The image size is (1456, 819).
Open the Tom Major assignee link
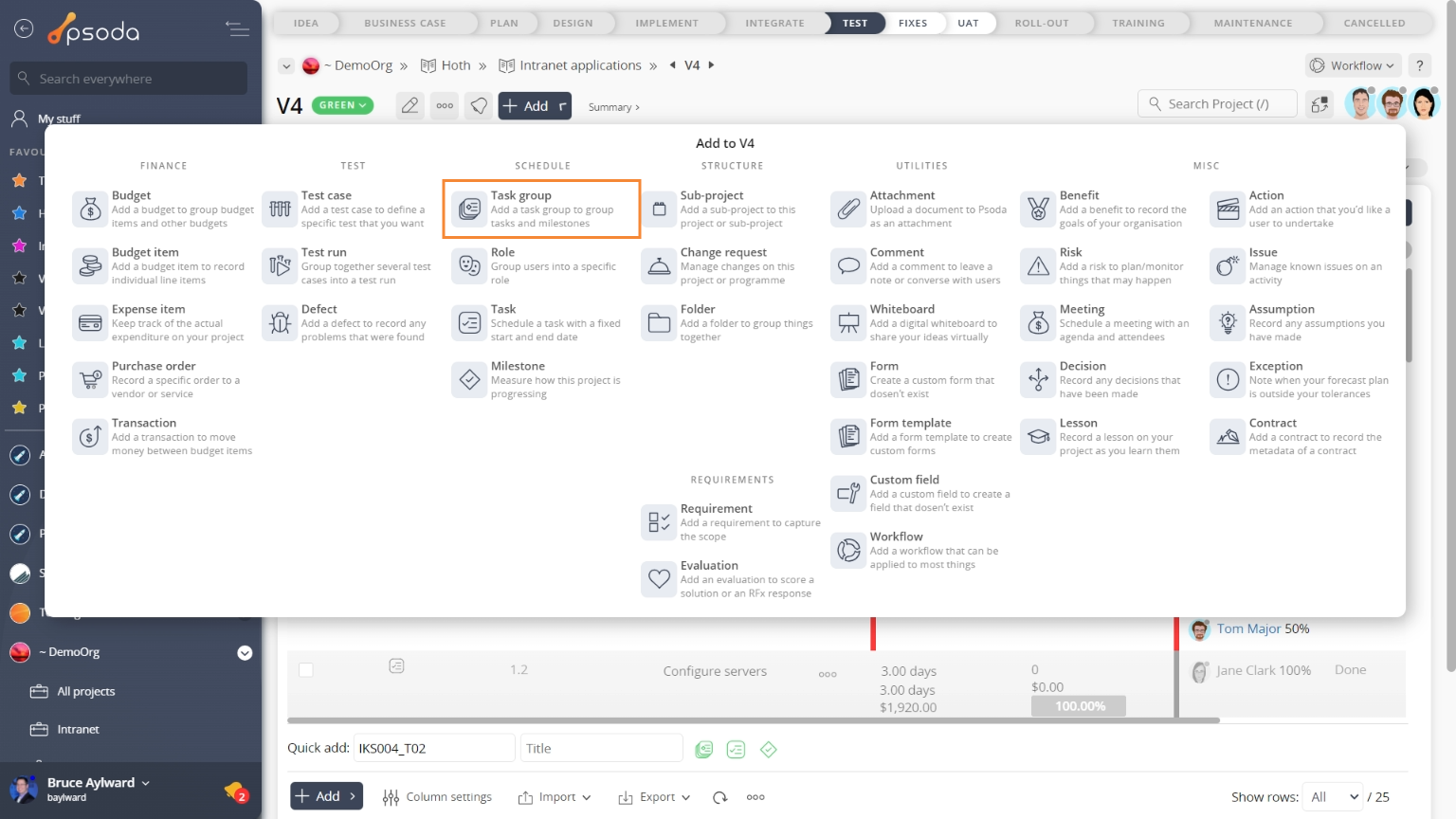pos(1247,628)
